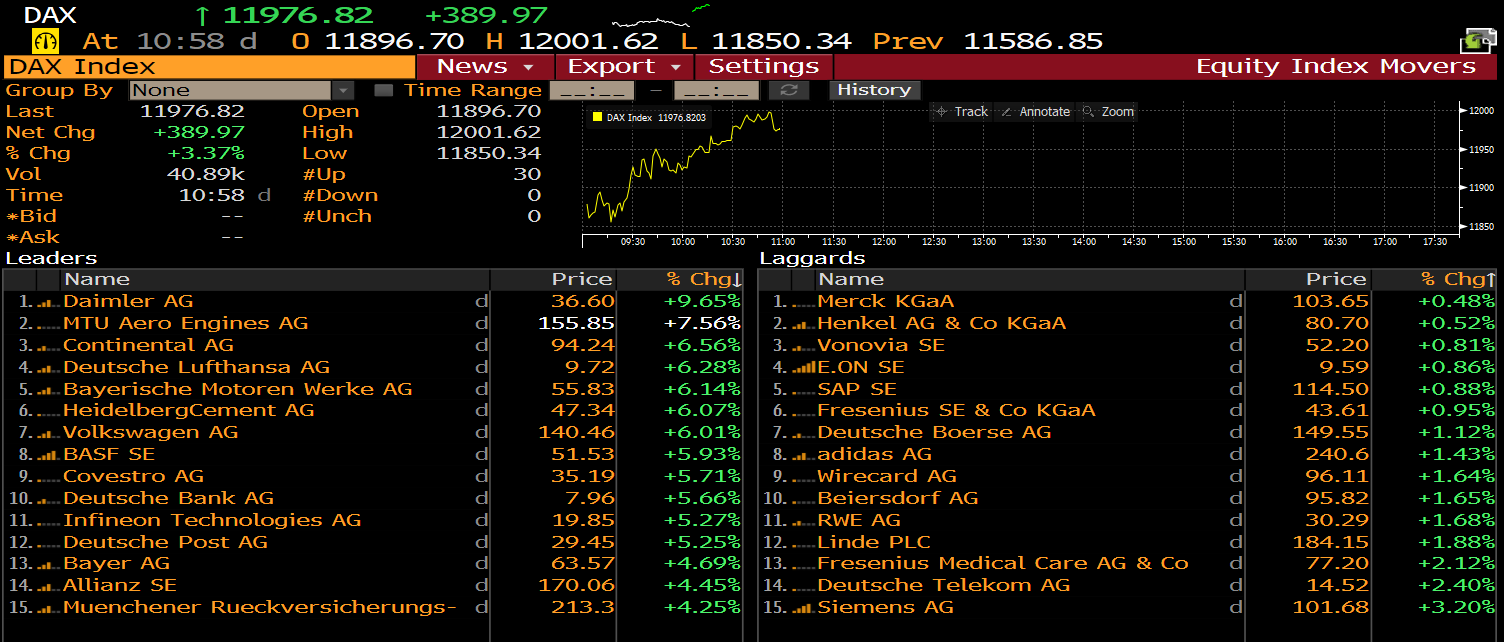Open the Deutsche Telekom AG security link
This screenshot has height=642, width=1504.
point(943,586)
